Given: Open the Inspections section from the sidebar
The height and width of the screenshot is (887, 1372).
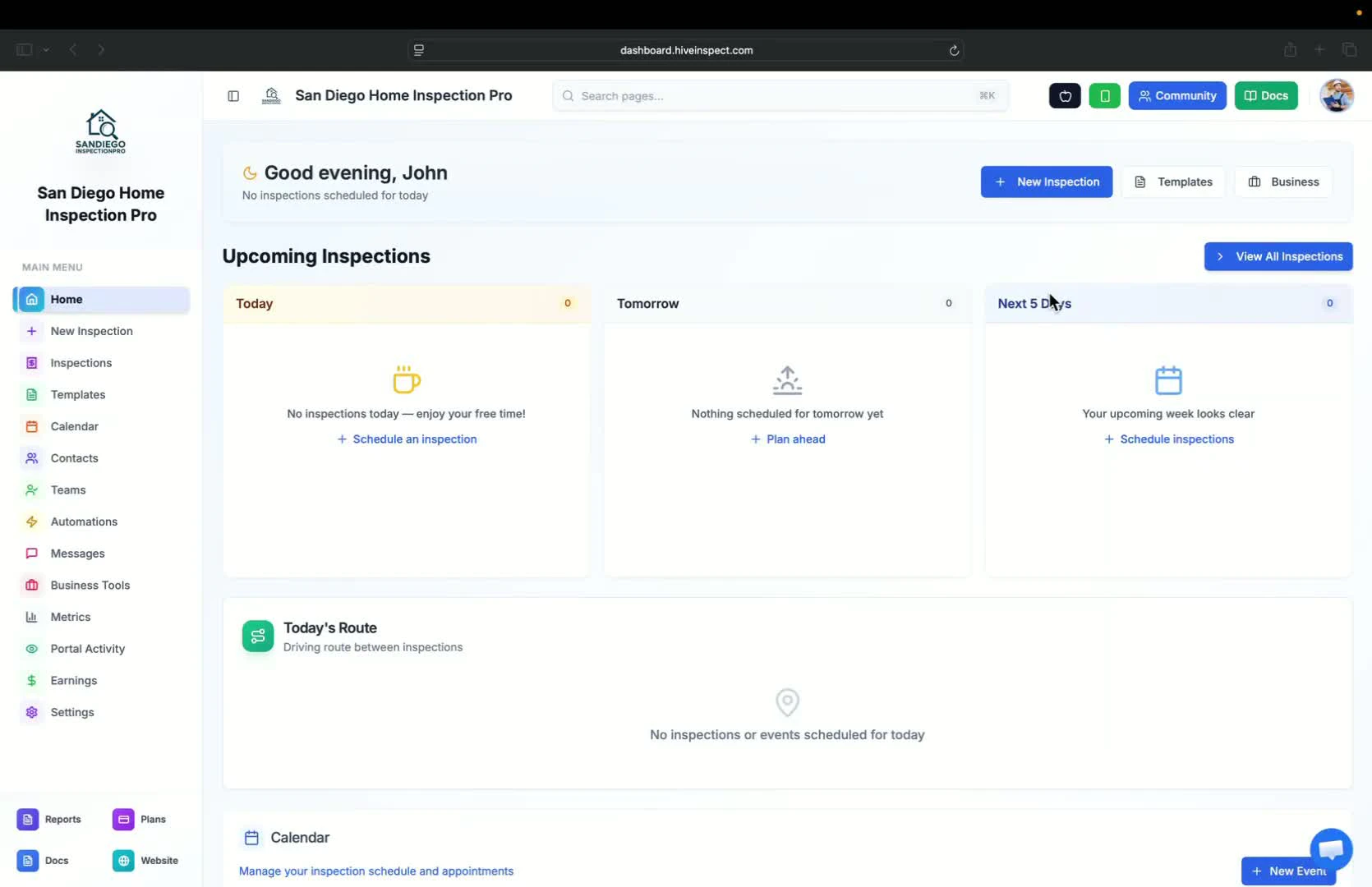Looking at the screenshot, I should click(81, 362).
